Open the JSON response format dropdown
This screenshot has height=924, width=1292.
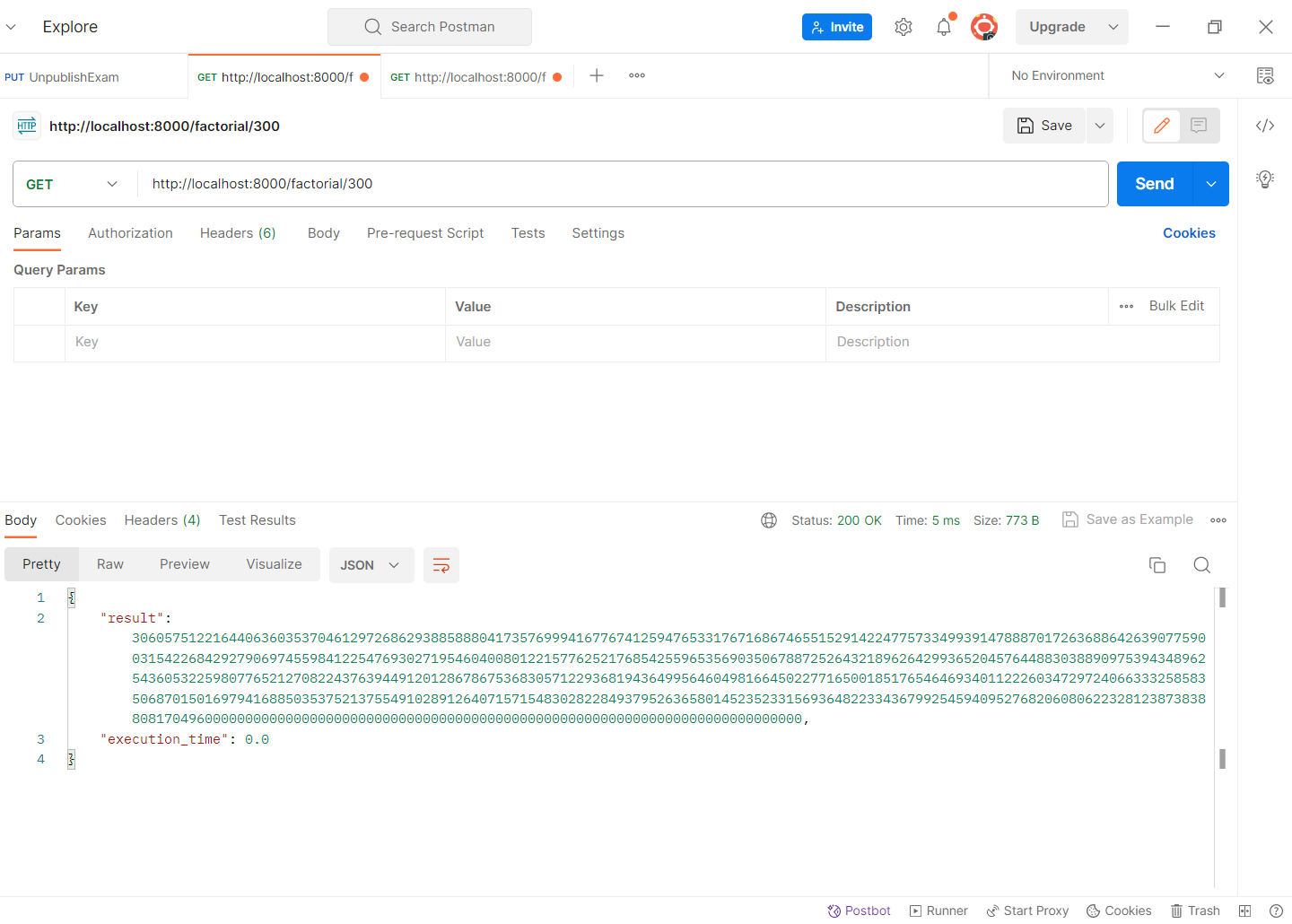[371, 564]
